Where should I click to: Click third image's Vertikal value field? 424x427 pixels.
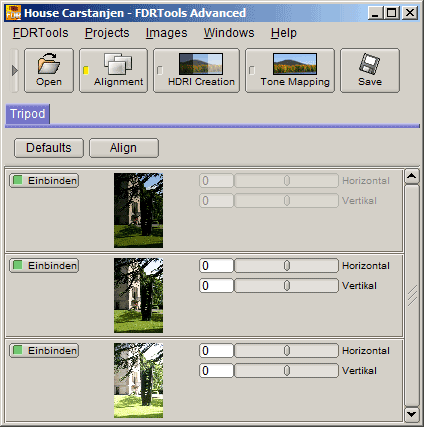coord(216,371)
